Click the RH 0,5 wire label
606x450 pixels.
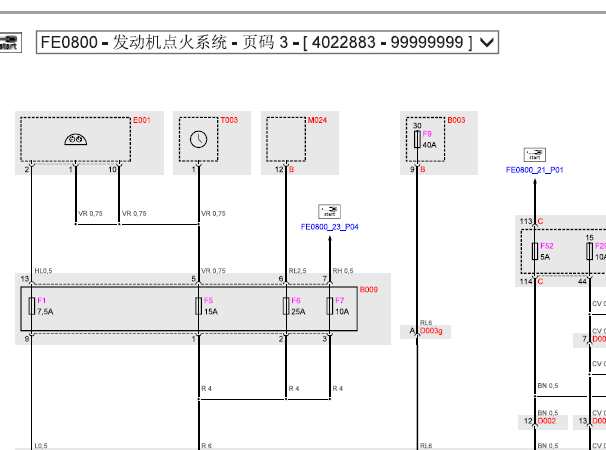(x=343, y=271)
